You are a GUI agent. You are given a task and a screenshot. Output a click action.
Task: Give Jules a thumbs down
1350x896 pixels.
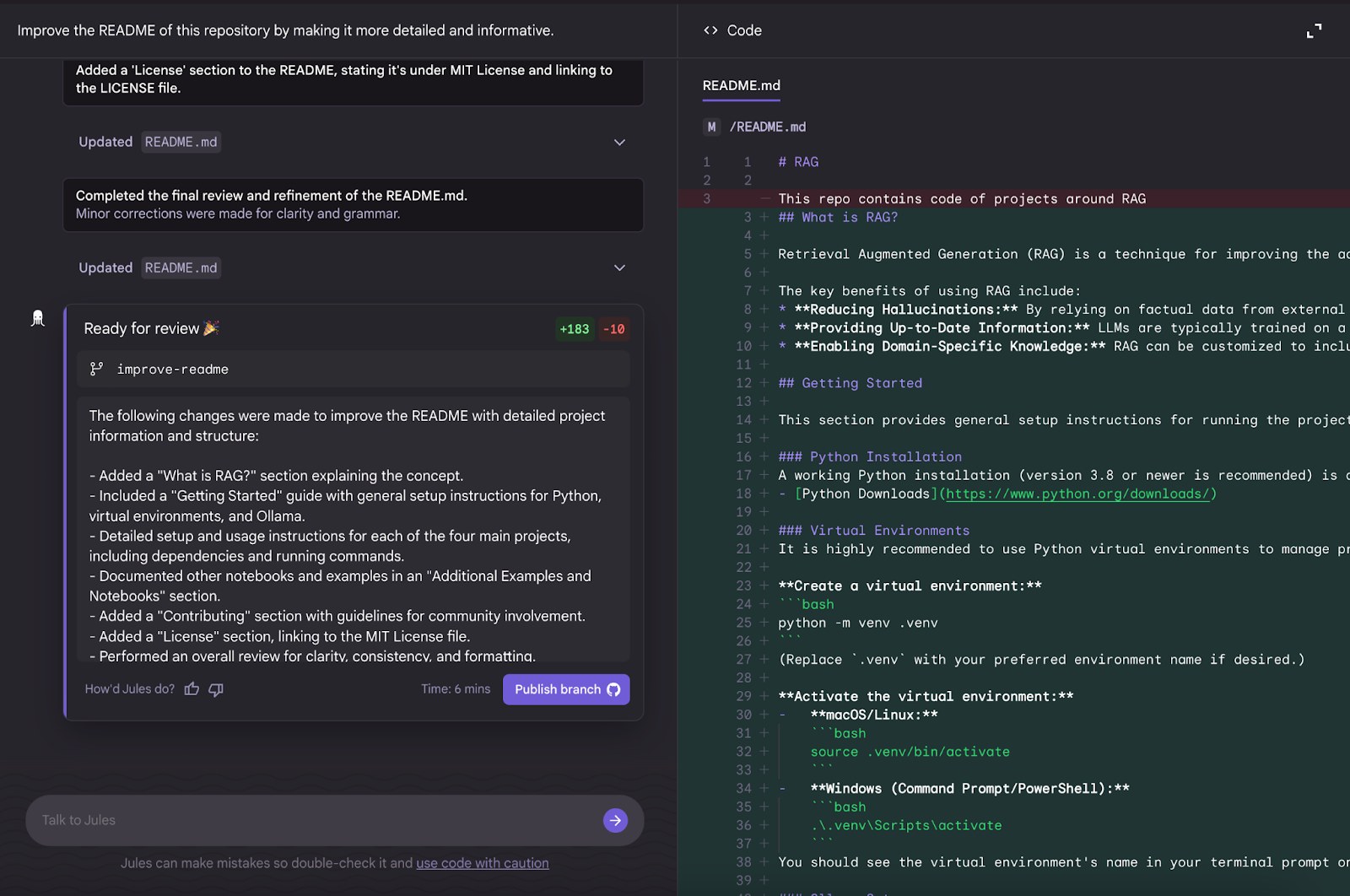click(x=216, y=689)
